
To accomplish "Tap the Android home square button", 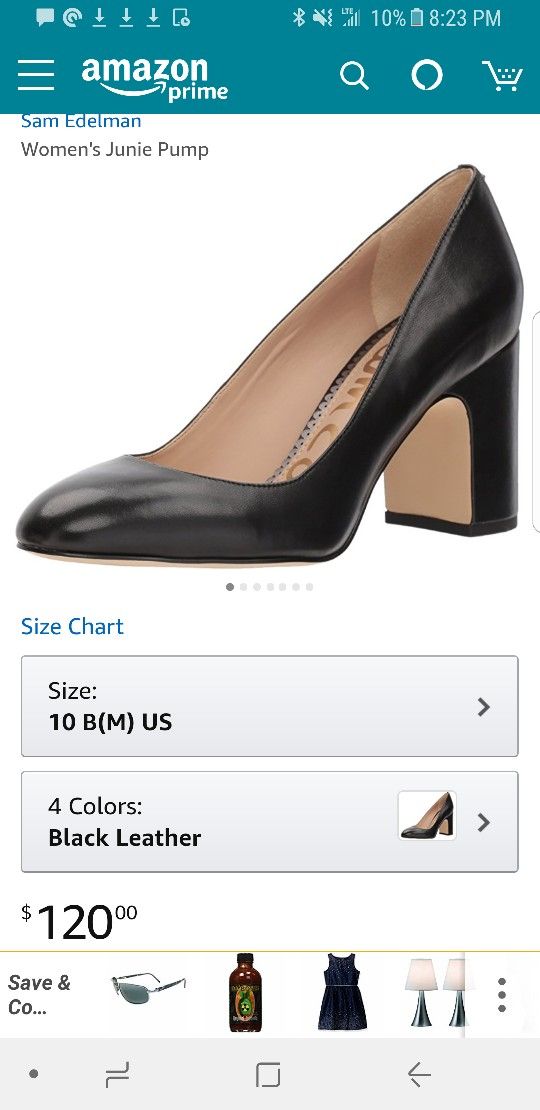I will [x=268, y=1075].
